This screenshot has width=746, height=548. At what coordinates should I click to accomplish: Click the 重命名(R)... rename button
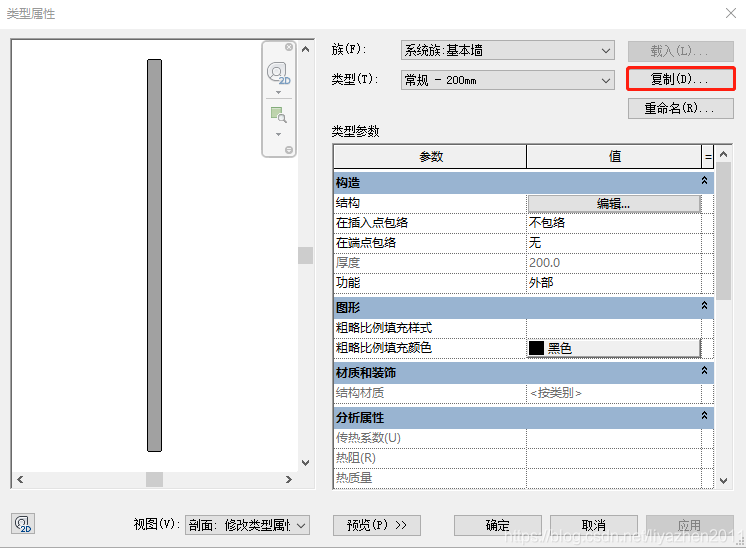681,108
